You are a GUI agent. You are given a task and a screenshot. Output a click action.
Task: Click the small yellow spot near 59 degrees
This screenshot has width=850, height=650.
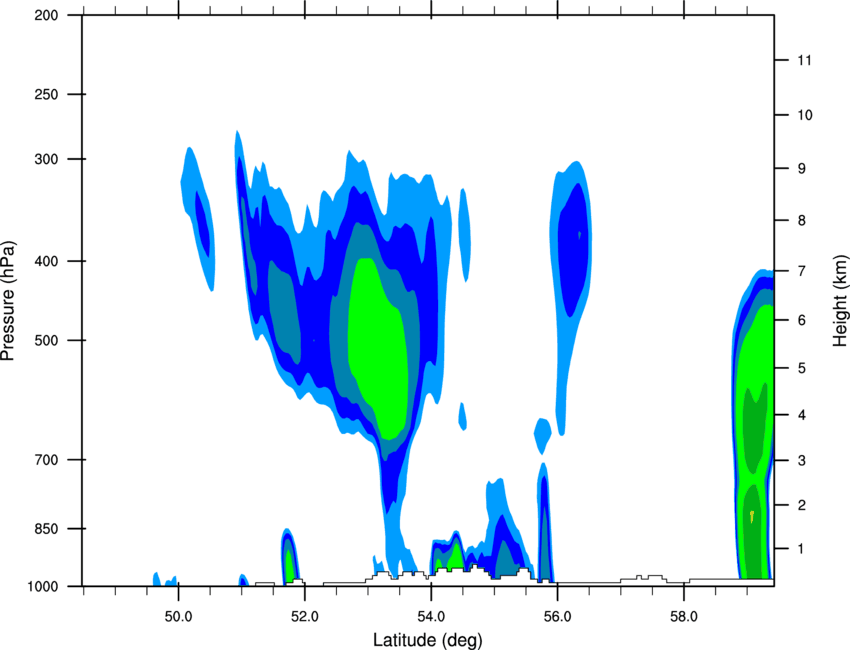(752, 516)
